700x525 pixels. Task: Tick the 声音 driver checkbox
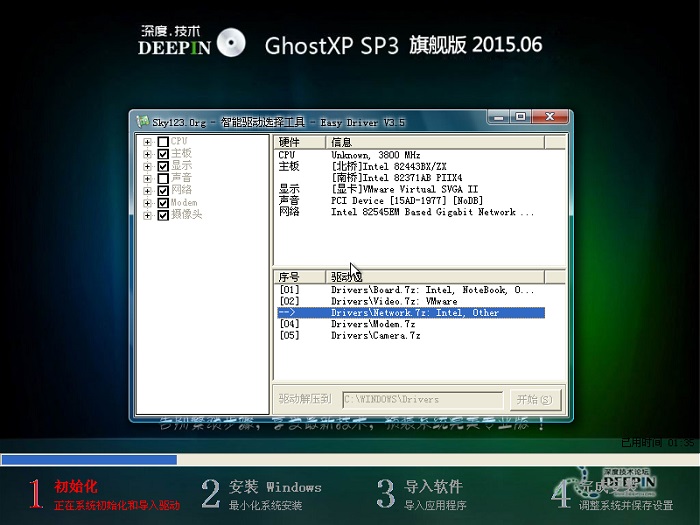tap(163, 179)
